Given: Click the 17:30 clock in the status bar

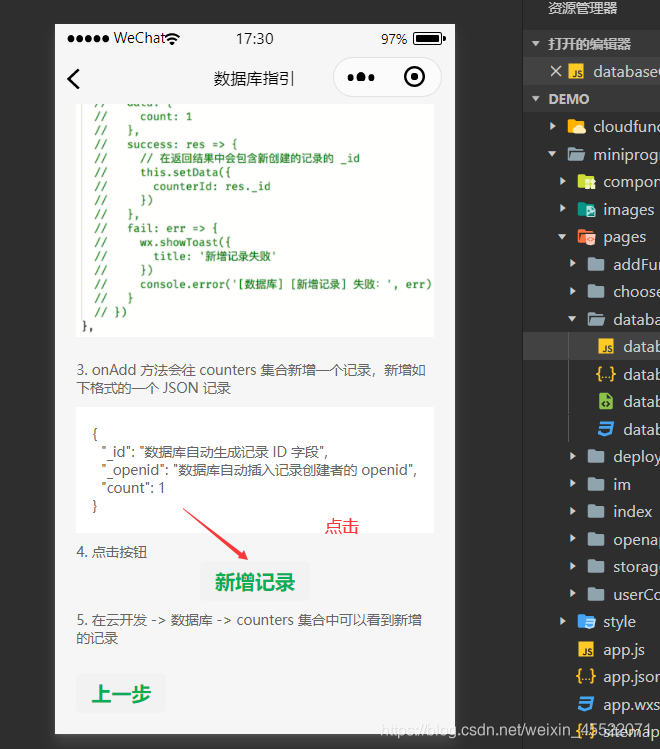Looking at the screenshot, I should click(255, 39).
